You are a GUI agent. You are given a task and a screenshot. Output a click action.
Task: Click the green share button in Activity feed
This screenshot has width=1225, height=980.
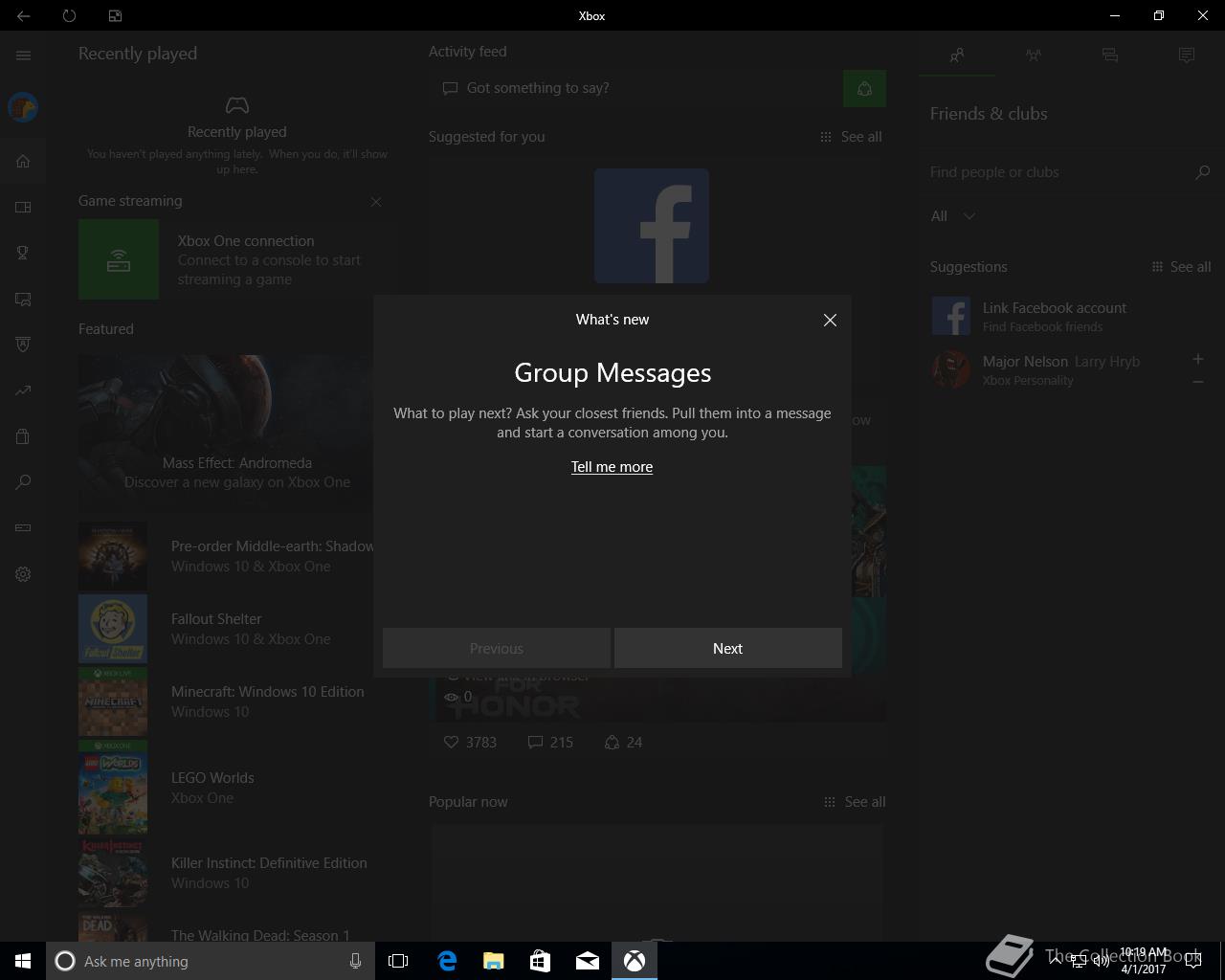click(x=864, y=88)
